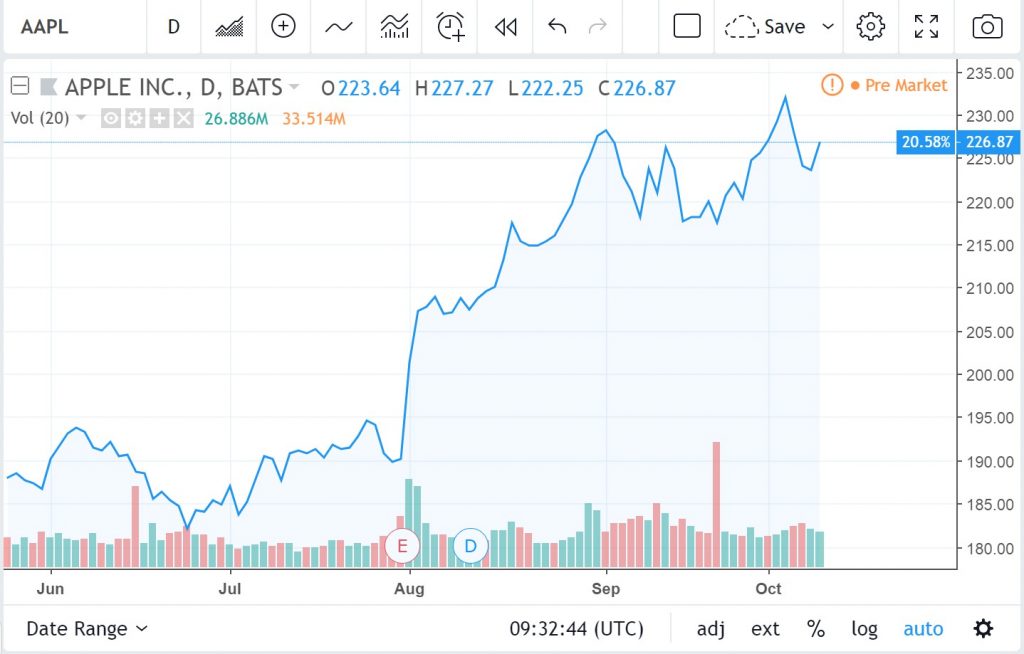Image resolution: width=1024 pixels, height=654 pixels.
Task: Expand the Date Range dropdown
Action: point(87,629)
